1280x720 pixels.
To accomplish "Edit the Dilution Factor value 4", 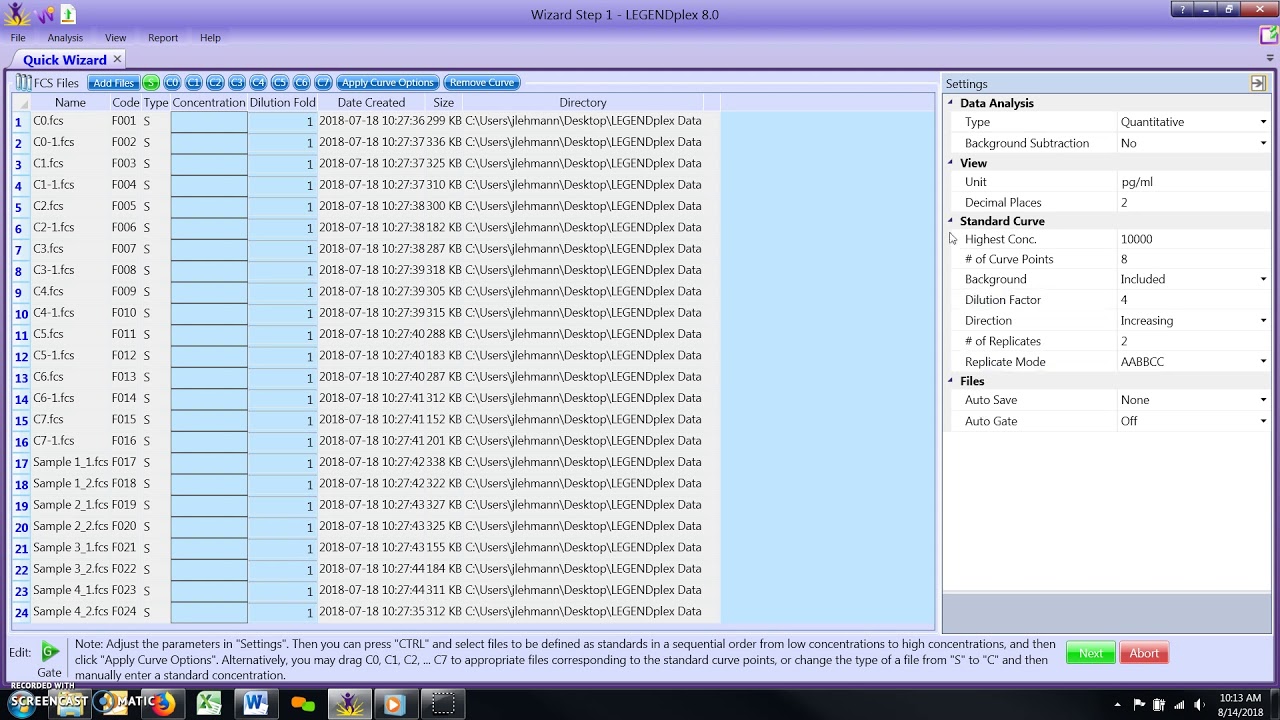I will pos(1194,300).
